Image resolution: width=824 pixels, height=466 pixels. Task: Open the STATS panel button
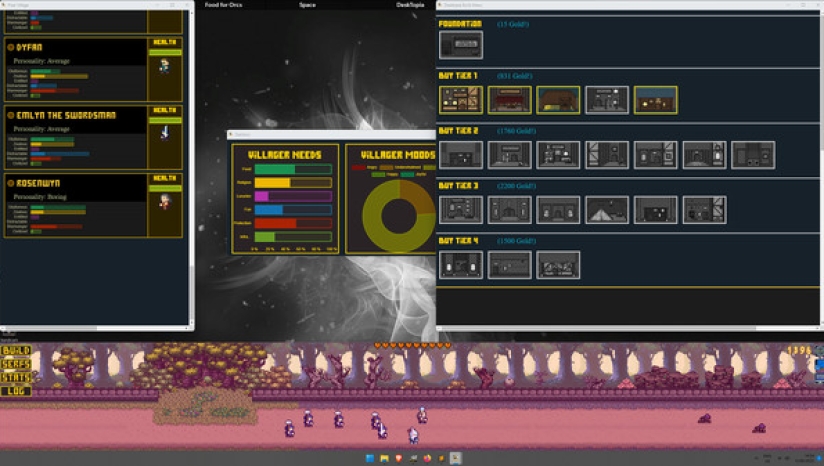(x=16, y=378)
